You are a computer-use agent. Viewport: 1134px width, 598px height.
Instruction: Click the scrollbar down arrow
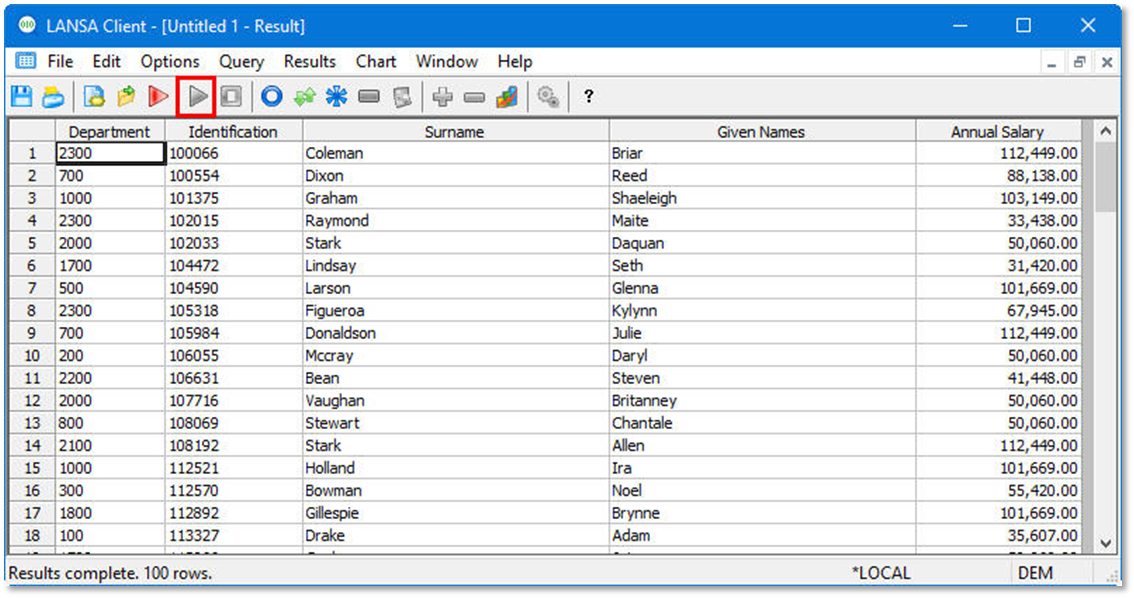tap(1105, 544)
